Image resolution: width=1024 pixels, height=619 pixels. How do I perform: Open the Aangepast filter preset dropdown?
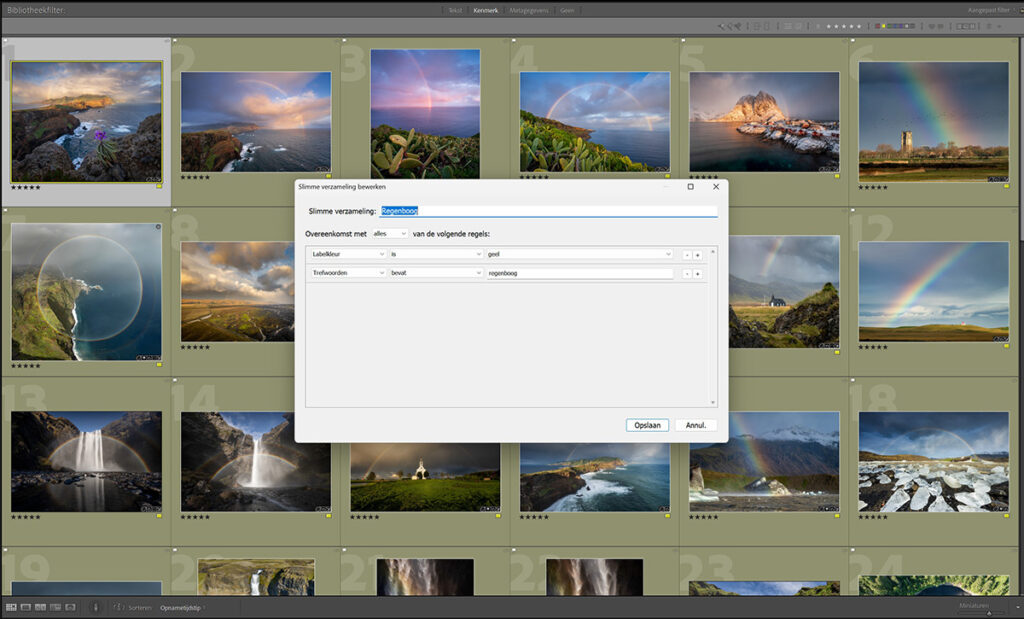[x=992, y=10]
